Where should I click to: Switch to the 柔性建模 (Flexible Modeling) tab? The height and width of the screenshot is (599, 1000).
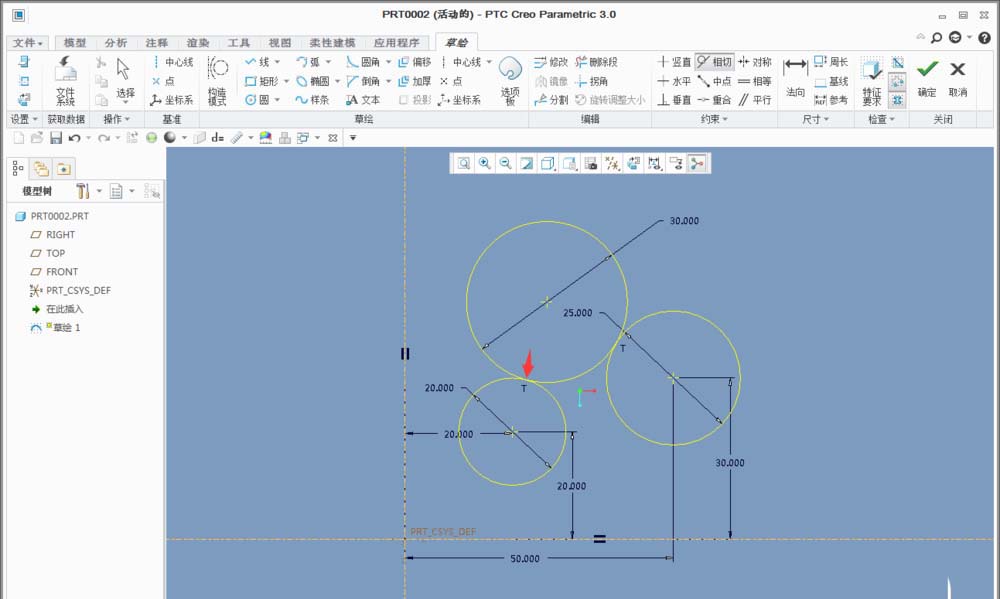(x=332, y=43)
